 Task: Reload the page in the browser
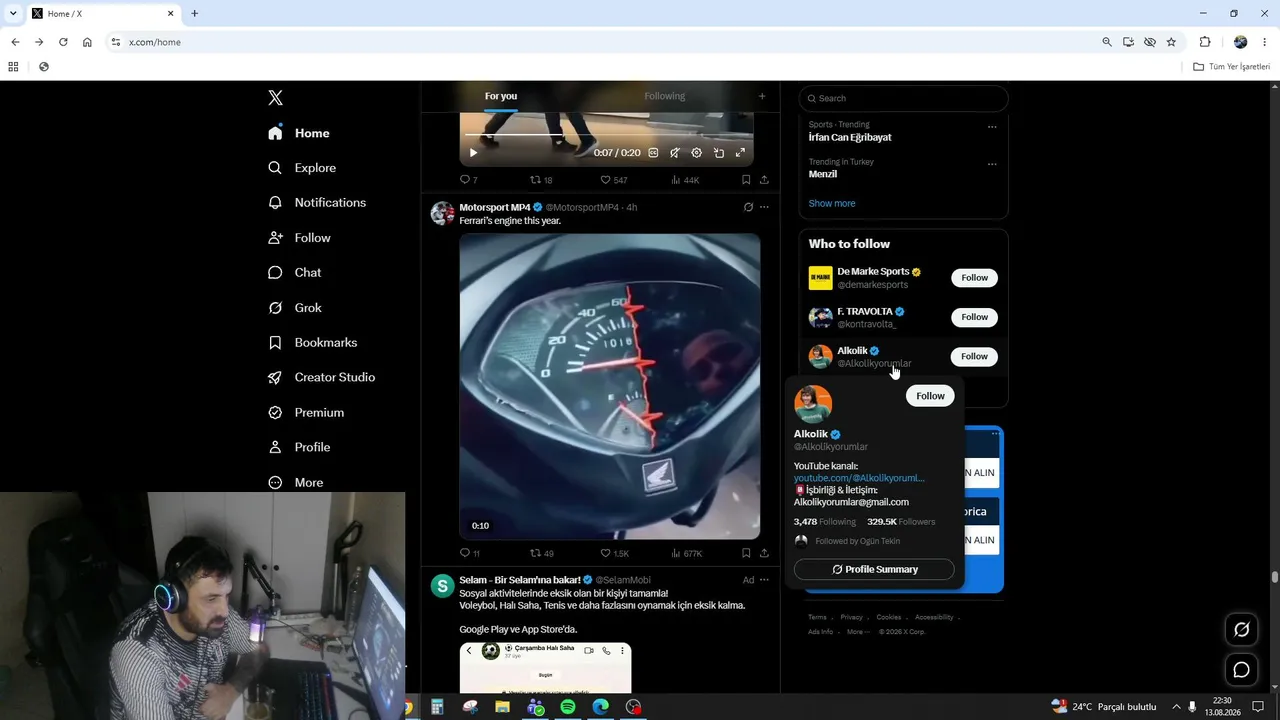tap(63, 42)
